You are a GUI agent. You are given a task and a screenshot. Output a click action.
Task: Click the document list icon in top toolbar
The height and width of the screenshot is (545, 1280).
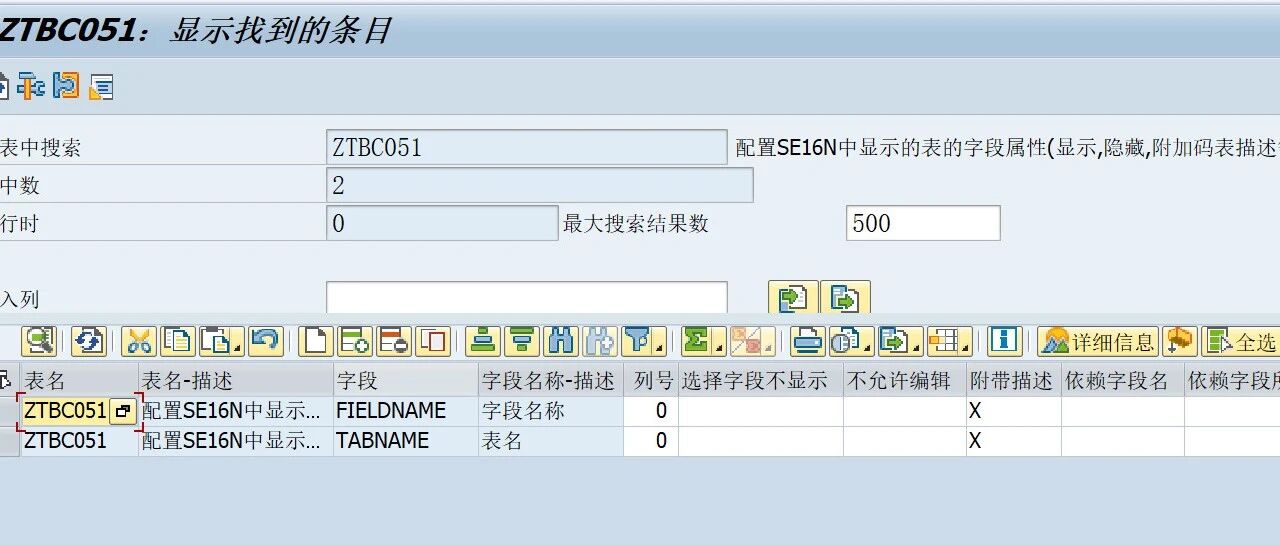[101, 86]
